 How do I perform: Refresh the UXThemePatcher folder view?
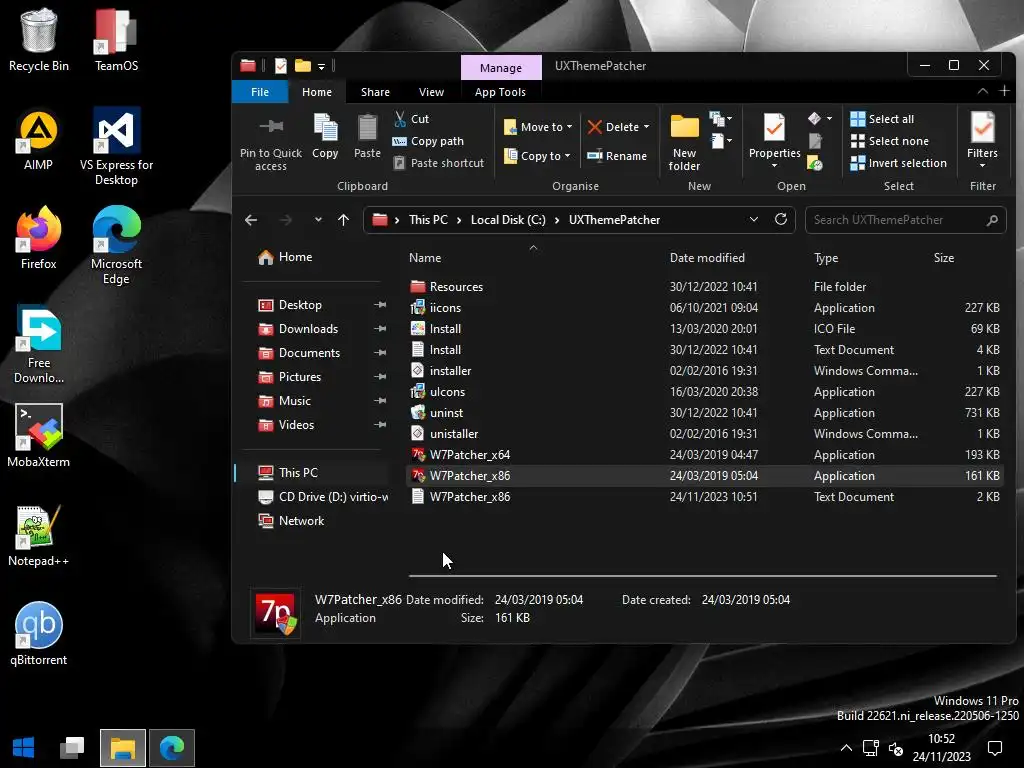(x=780, y=219)
